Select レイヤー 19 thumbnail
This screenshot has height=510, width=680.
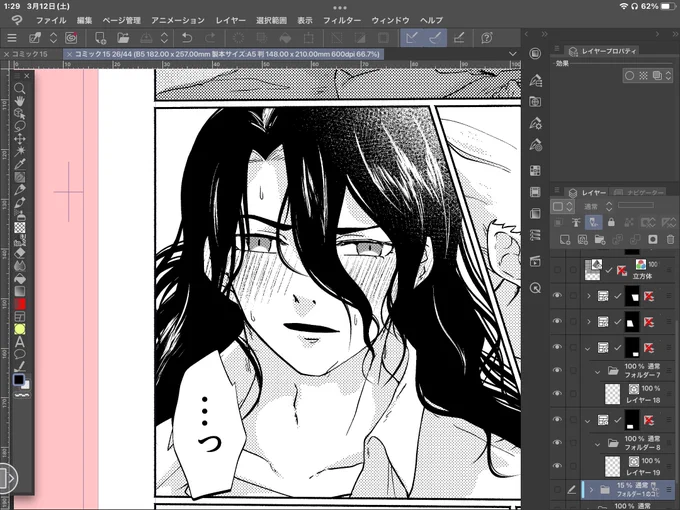612,466
